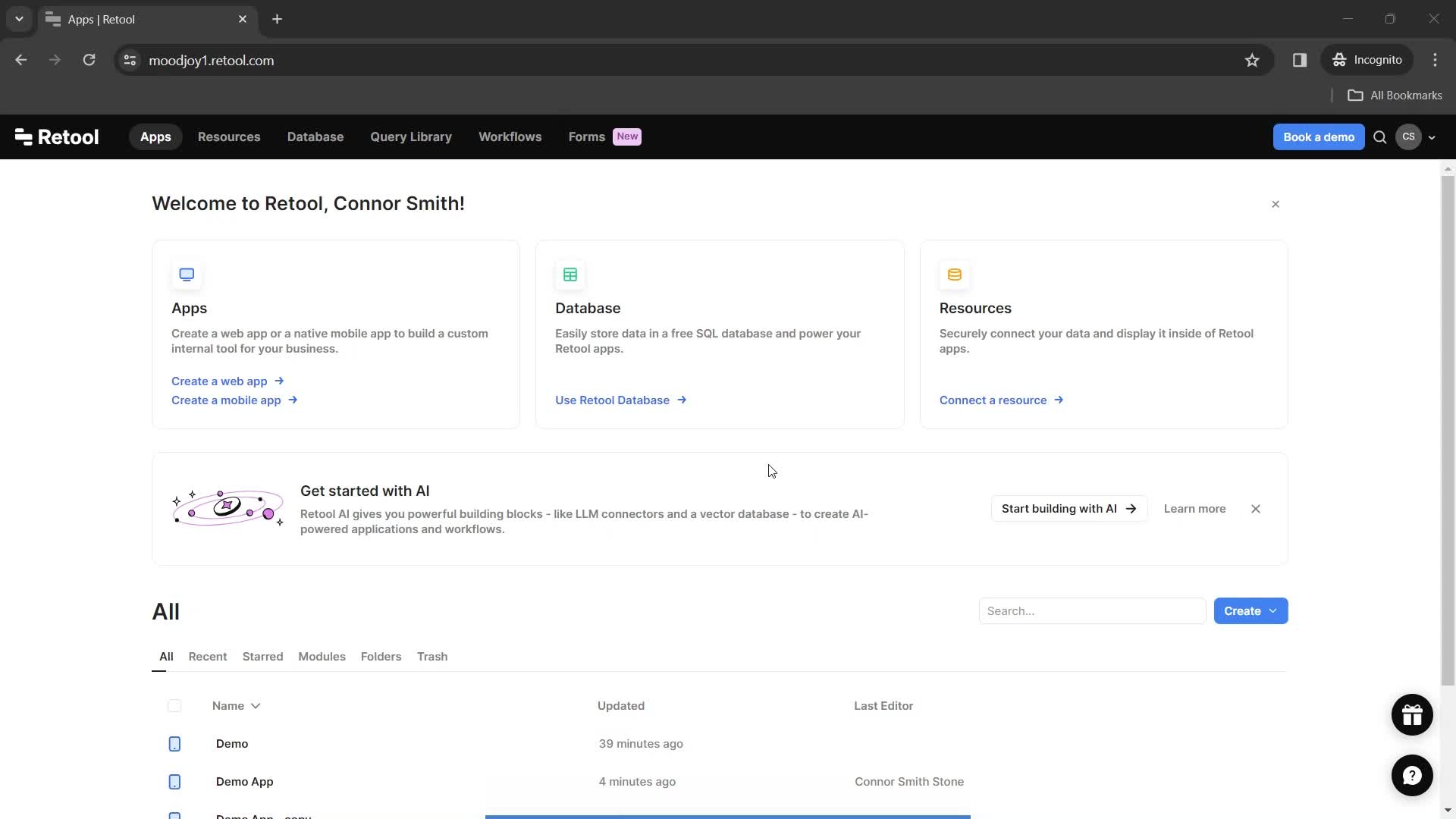
Task: Toggle the Demo App item checkbox
Action: click(x=174, y=781)
